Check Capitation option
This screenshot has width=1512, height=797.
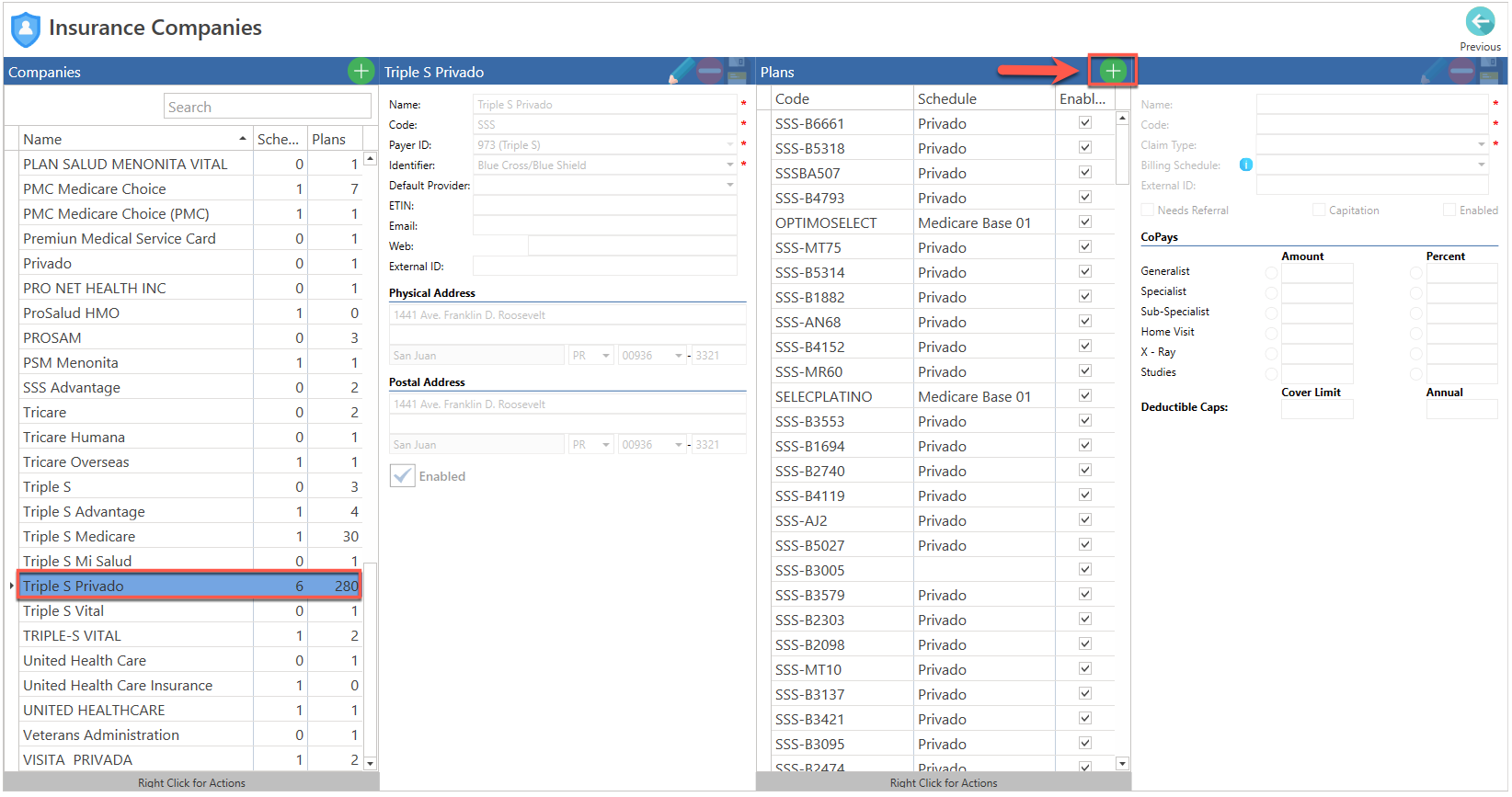[x=1319, y=211]
